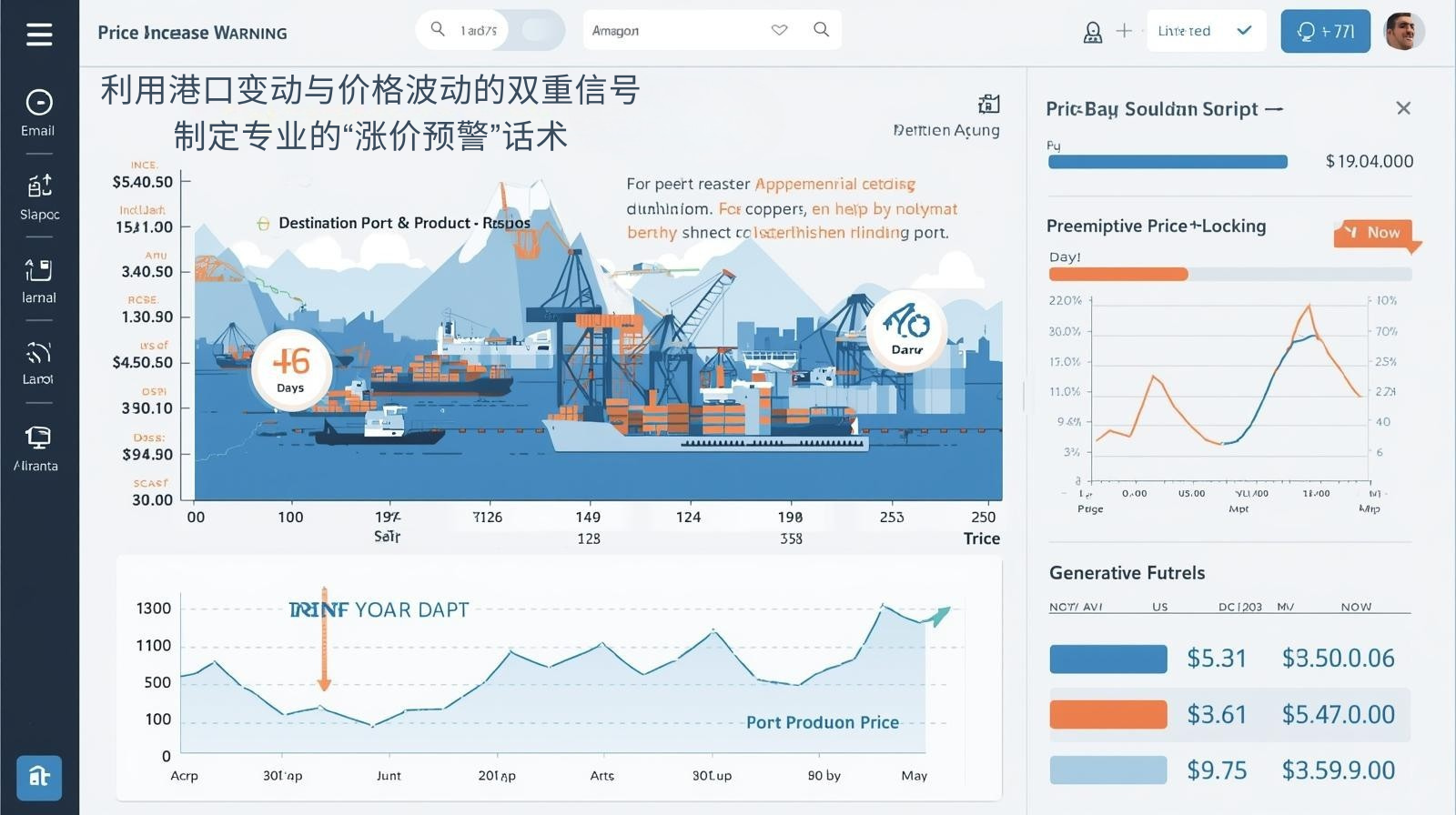Click the light blue color swatch for $9.75
The height and width of the screenshot is (815, 1456).
coord(1108,770)
